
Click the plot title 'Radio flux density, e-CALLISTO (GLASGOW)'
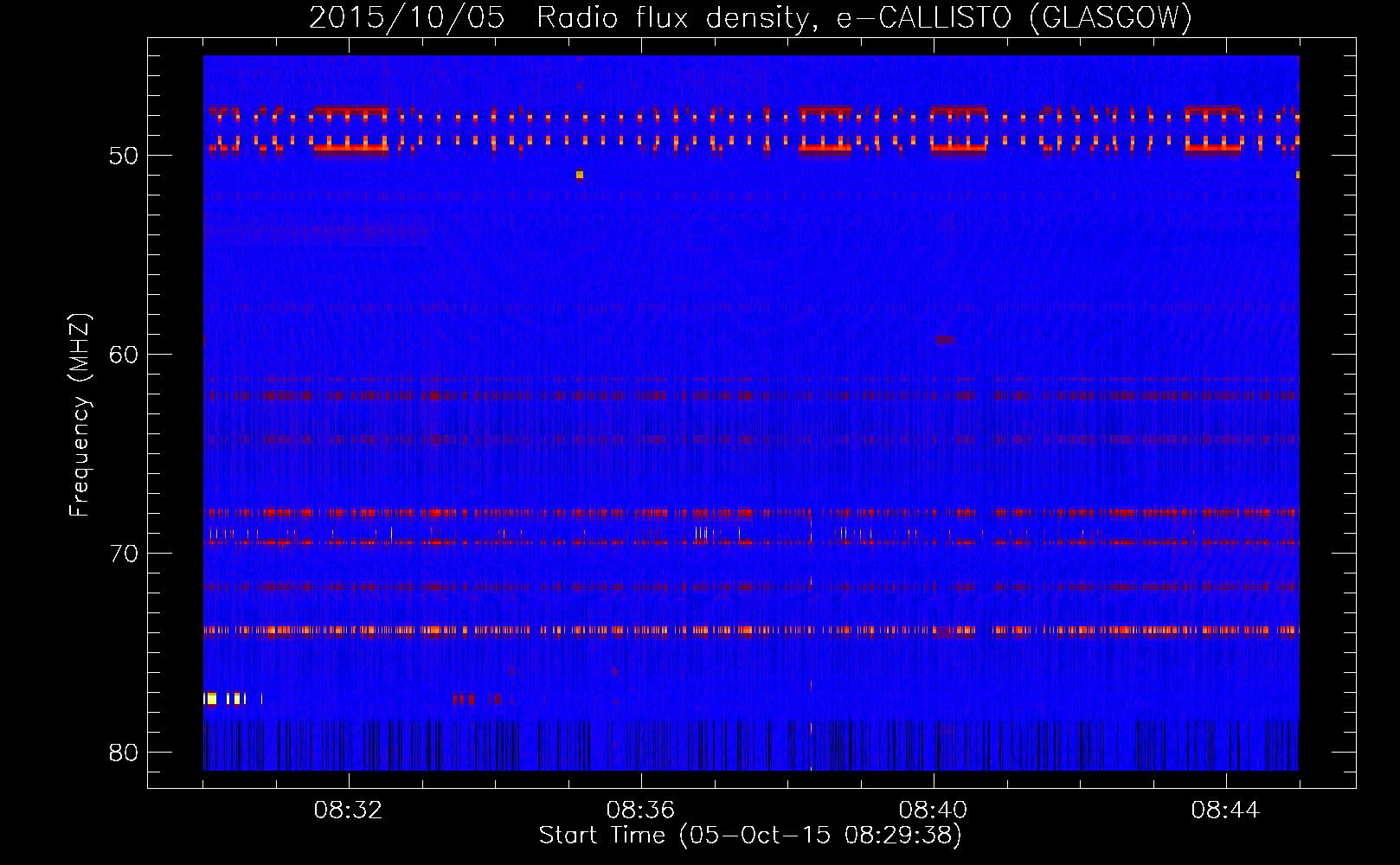864,17
